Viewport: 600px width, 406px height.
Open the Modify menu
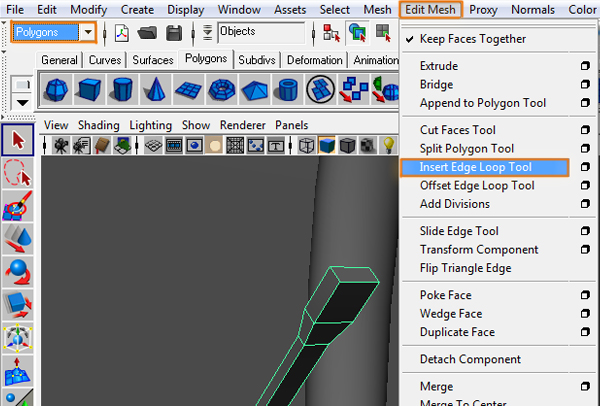[x=88, y=10]
